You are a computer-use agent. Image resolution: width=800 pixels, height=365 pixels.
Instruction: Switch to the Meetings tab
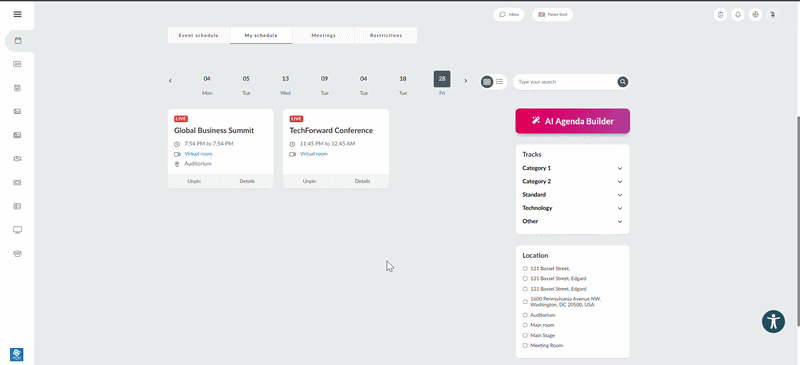(x=323, y=35)
